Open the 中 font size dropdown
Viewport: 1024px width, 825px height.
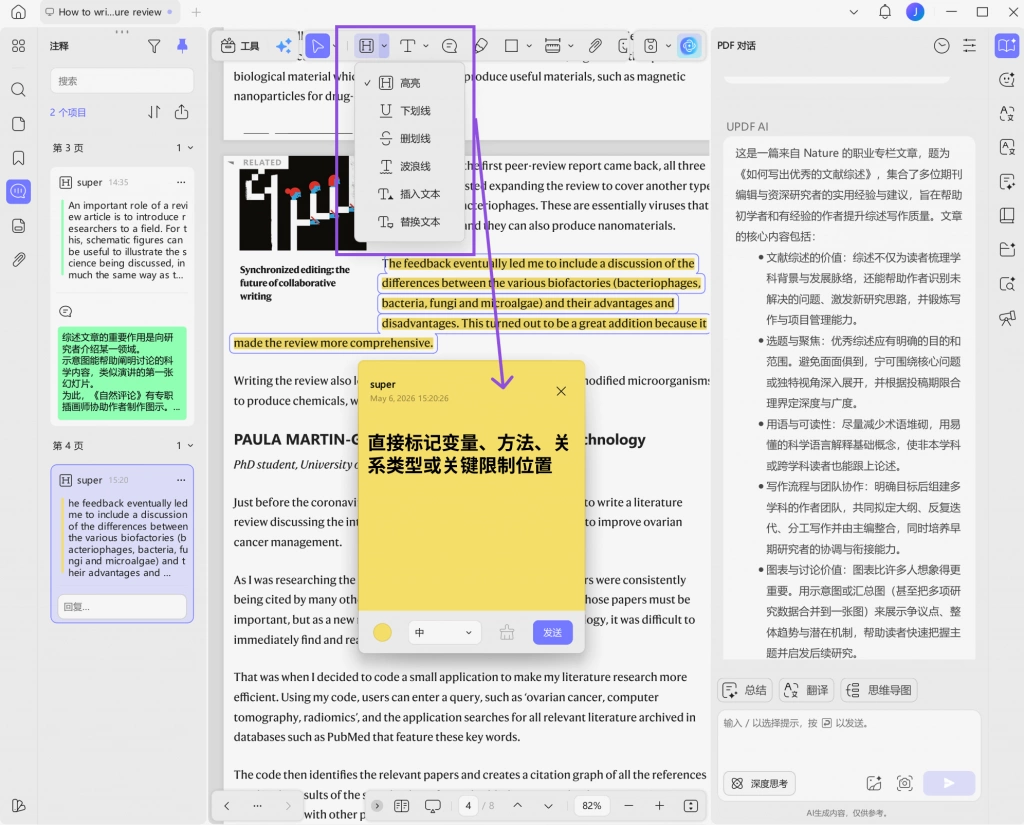(x=444, y=632)
